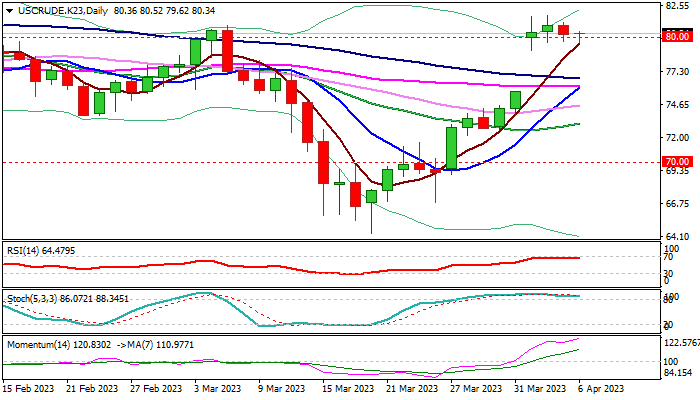The height and width of the screenshot is (400, 700).
Task: Click the 64.10 price axis label
Action: (x=677, y=236)
